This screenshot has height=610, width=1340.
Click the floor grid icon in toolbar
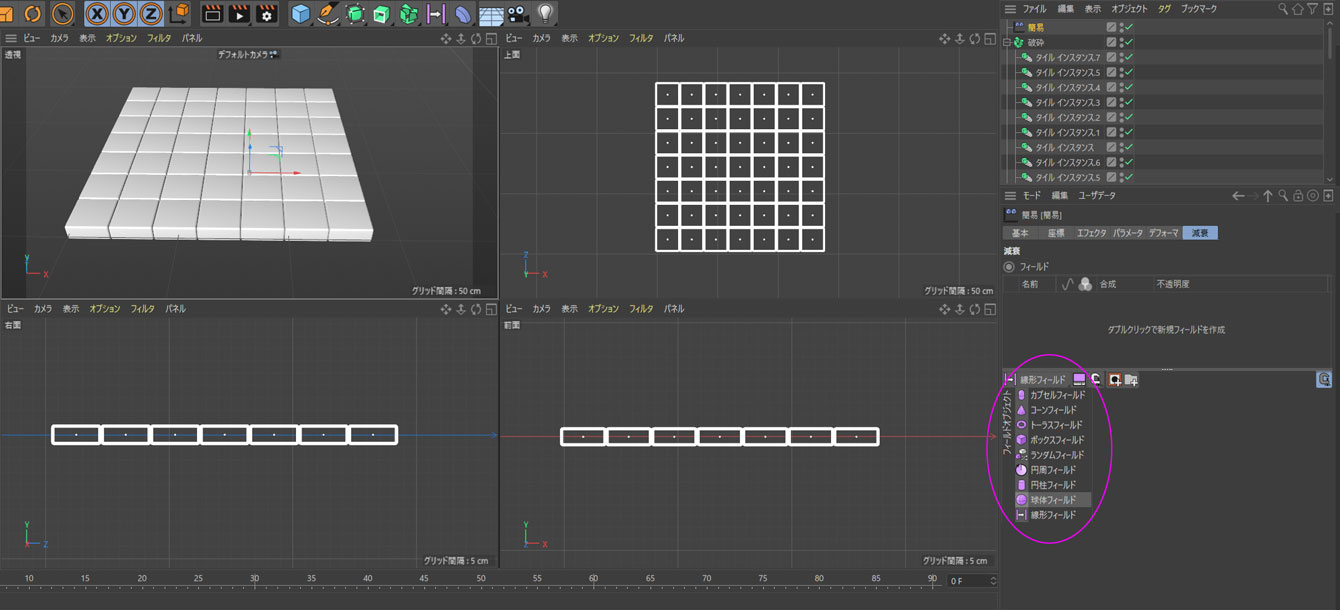click(x=490, y=14)
